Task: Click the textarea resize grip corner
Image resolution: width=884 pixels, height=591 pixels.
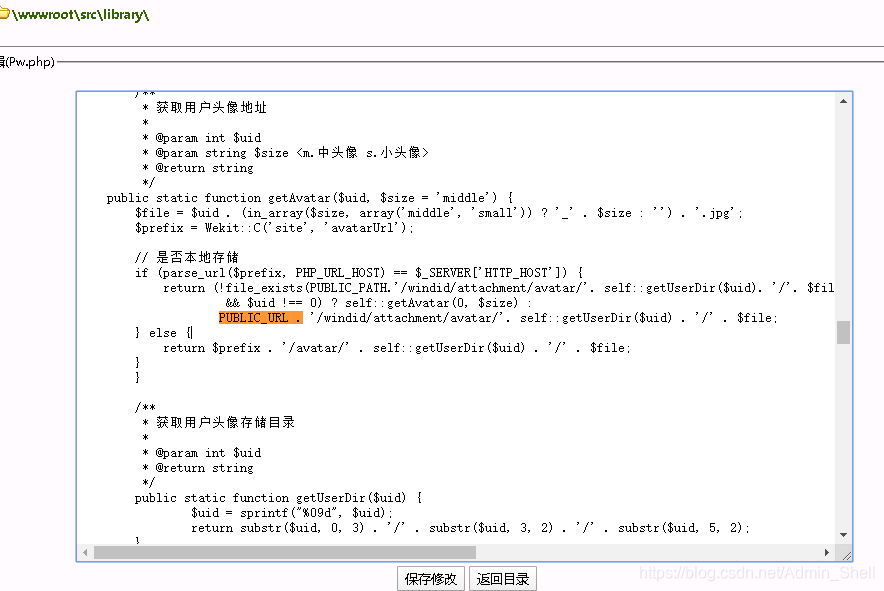Action: (x=846, y=555)
